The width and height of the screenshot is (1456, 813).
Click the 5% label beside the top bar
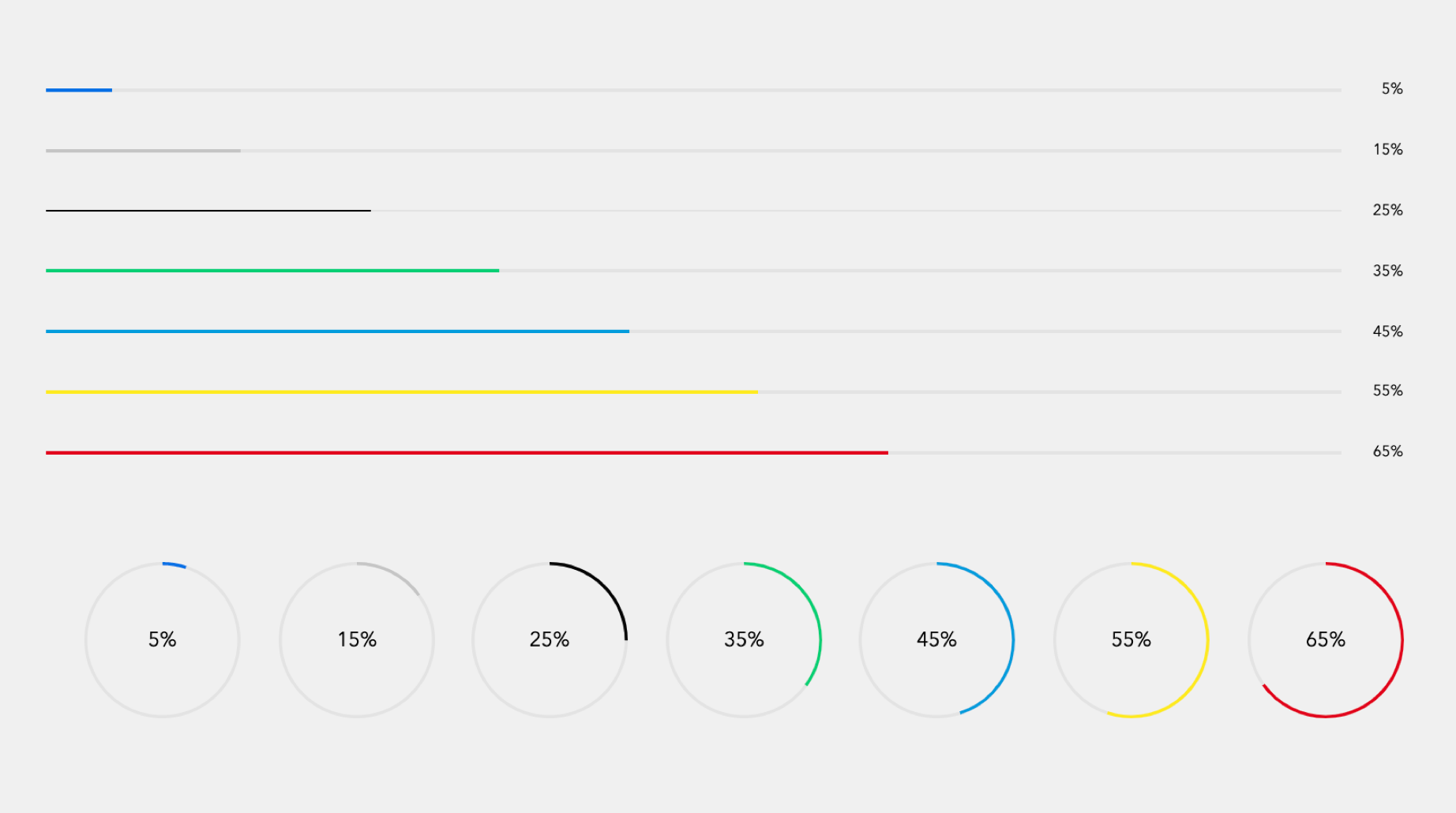1392,89
